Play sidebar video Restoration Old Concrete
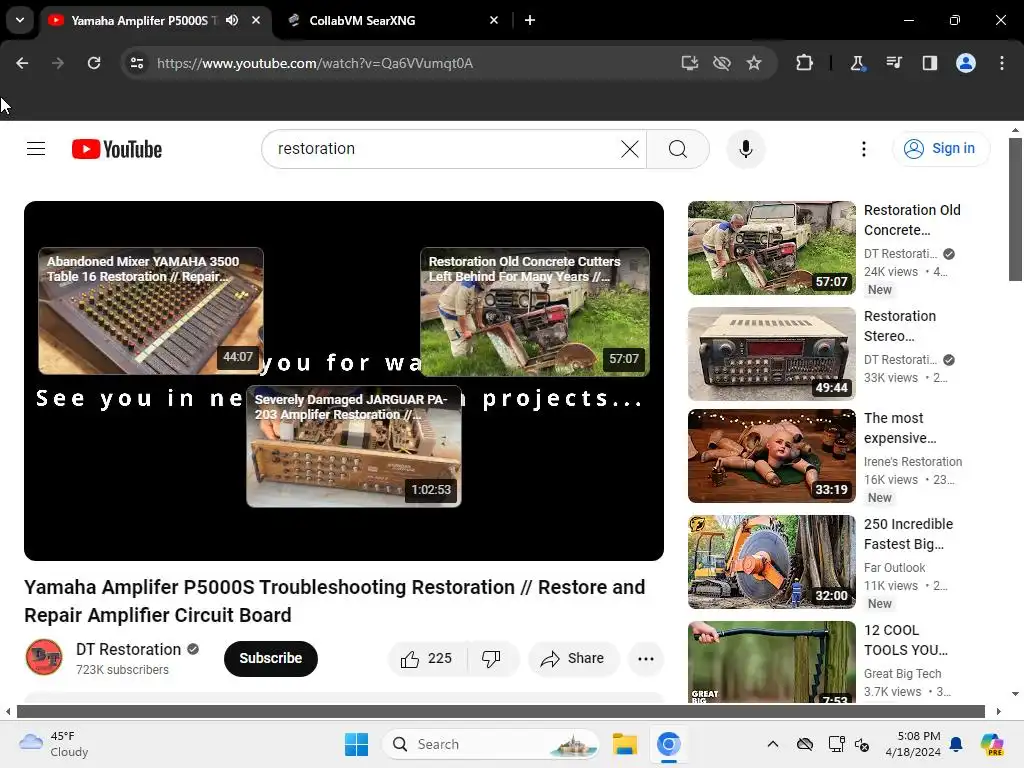The image size is (1024, 768). point(771,248)
